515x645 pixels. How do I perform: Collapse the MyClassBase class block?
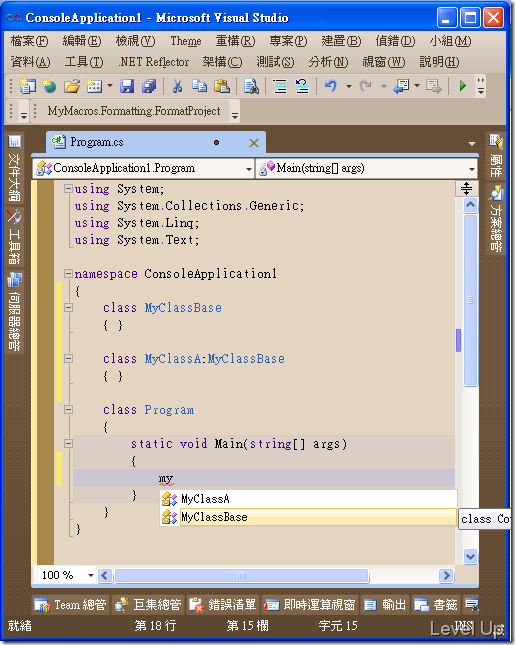68,307
